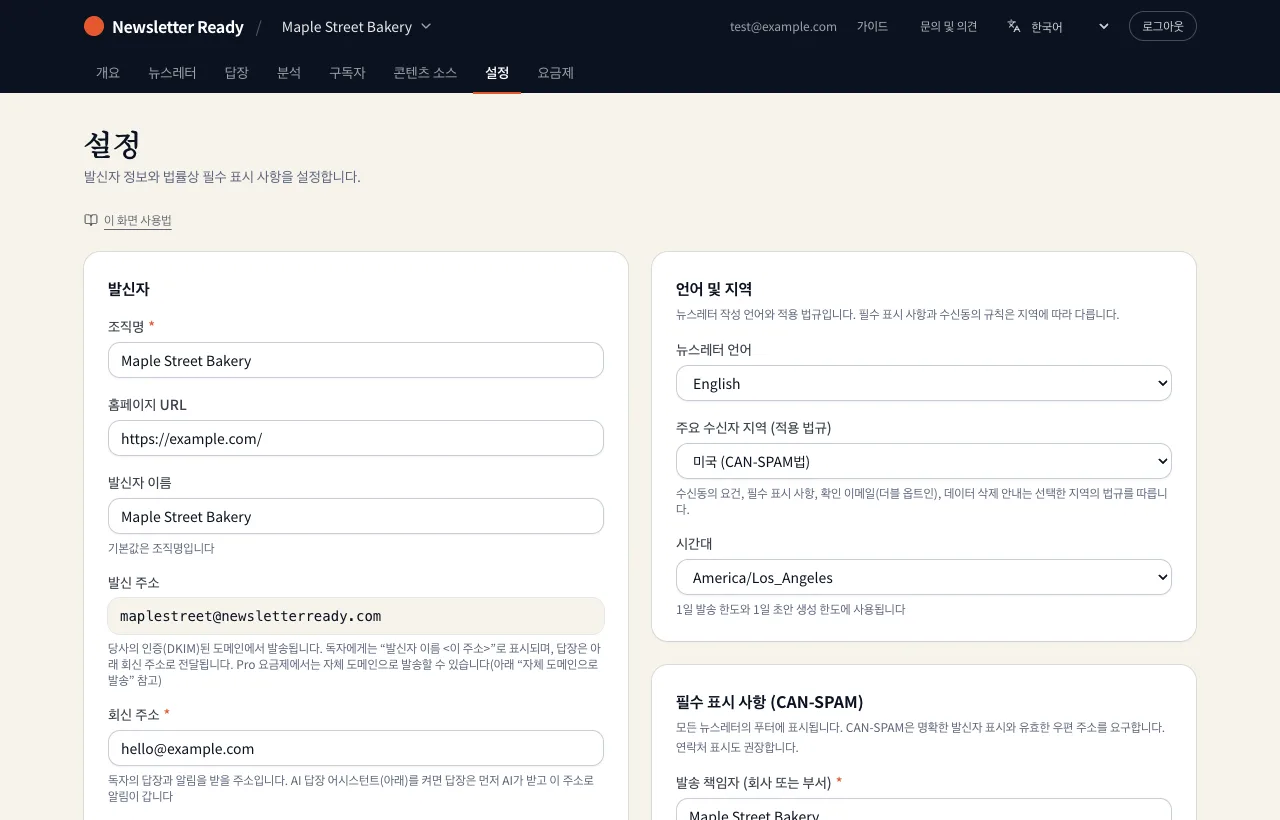Screen dimensions: 1280x820
Task: Click the 필수 표시 사항 (CAN-SPAM) heading
Action: [x=769, y=701]
